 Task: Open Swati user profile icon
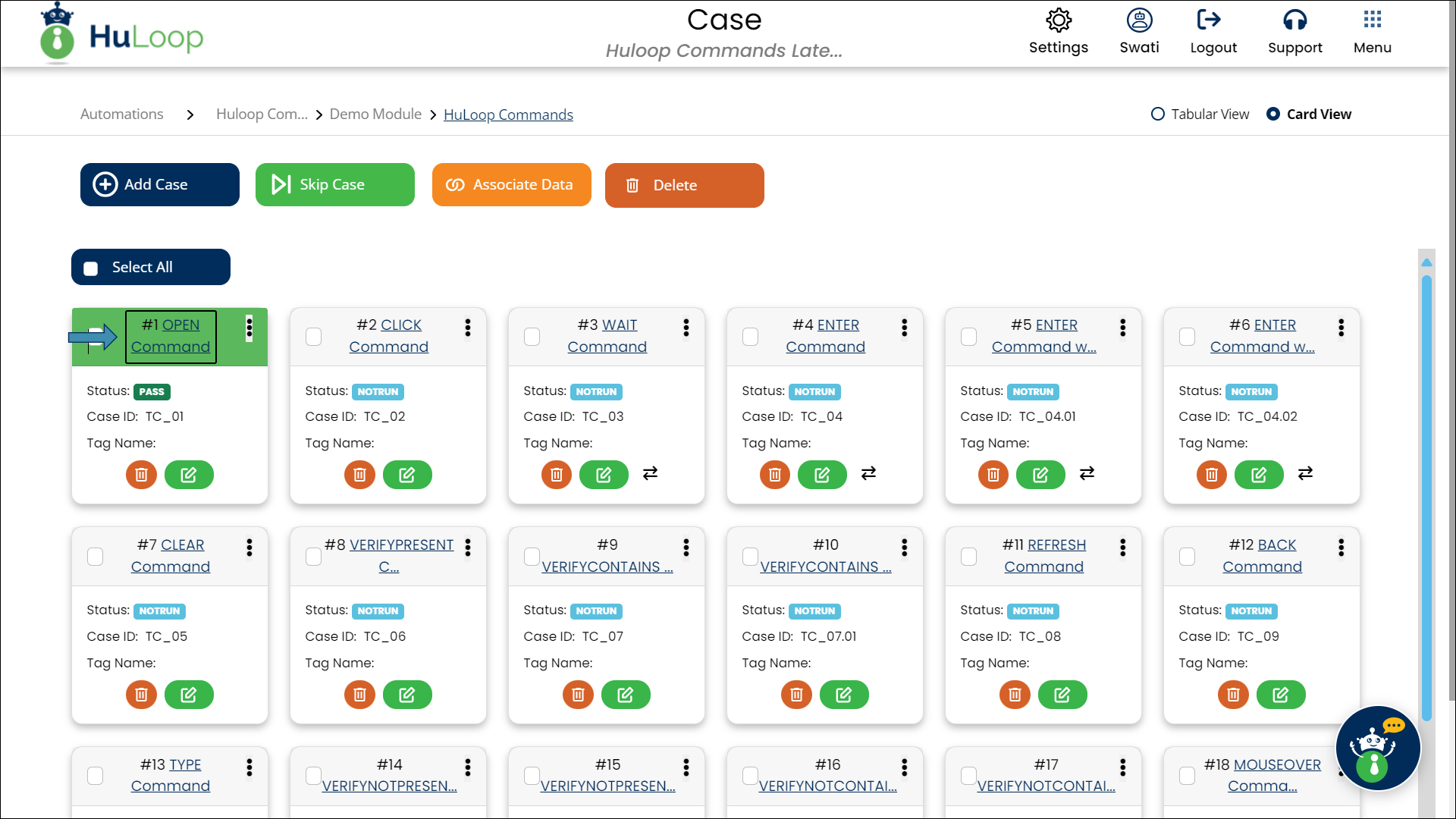(1139, 20)
